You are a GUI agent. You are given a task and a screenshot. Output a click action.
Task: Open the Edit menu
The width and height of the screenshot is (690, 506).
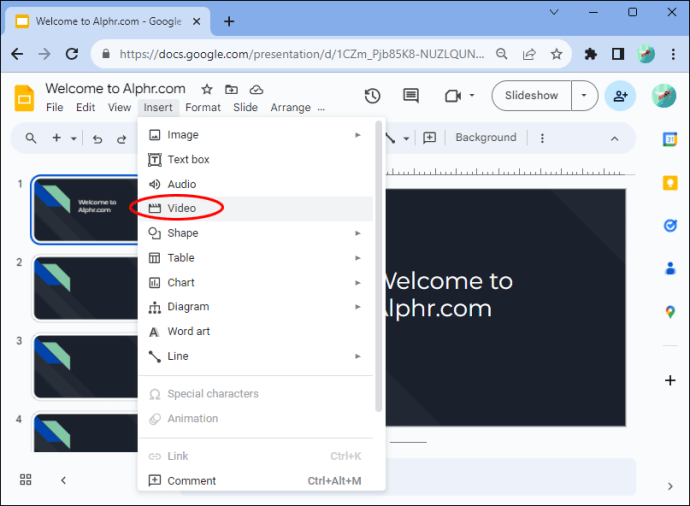coord(85,107)
